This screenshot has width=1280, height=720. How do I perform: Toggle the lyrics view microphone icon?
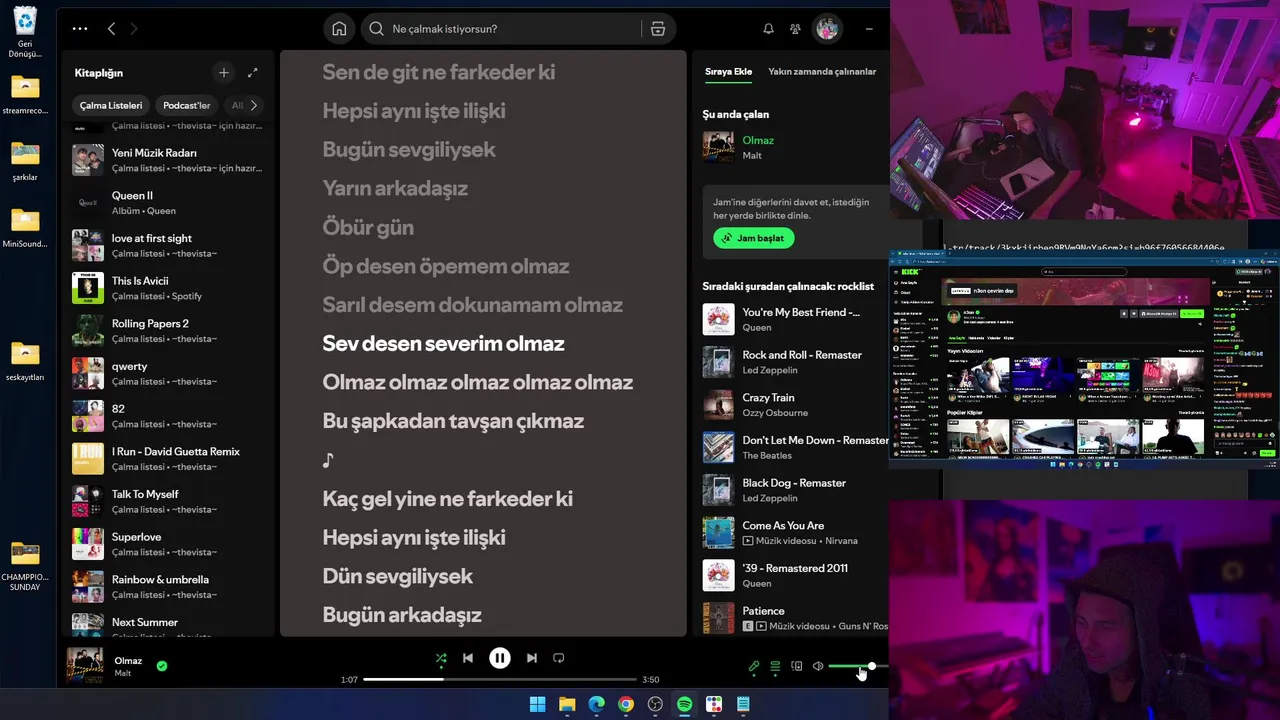pos(754,666)
